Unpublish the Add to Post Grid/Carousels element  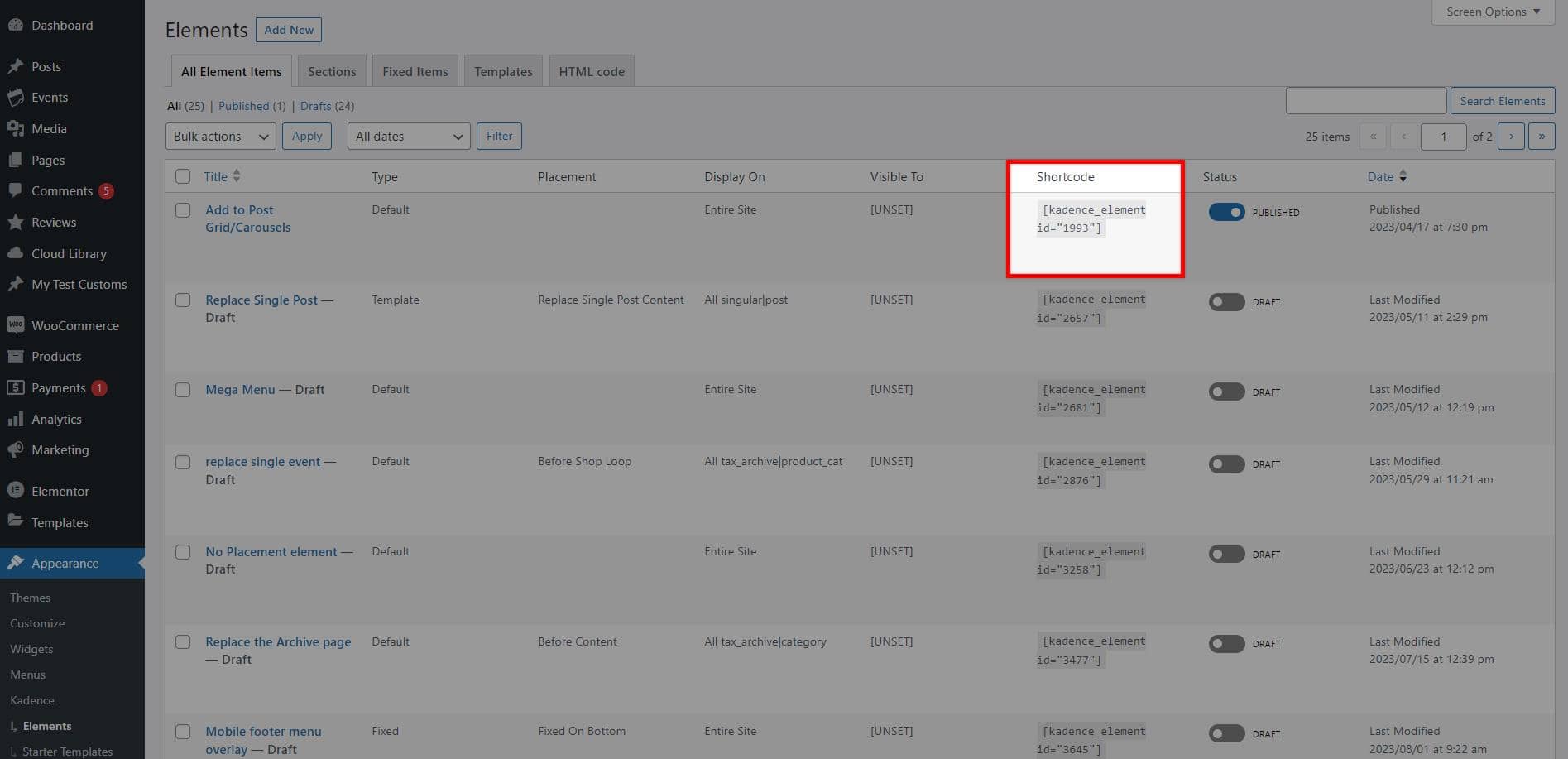pos(1226,212)
